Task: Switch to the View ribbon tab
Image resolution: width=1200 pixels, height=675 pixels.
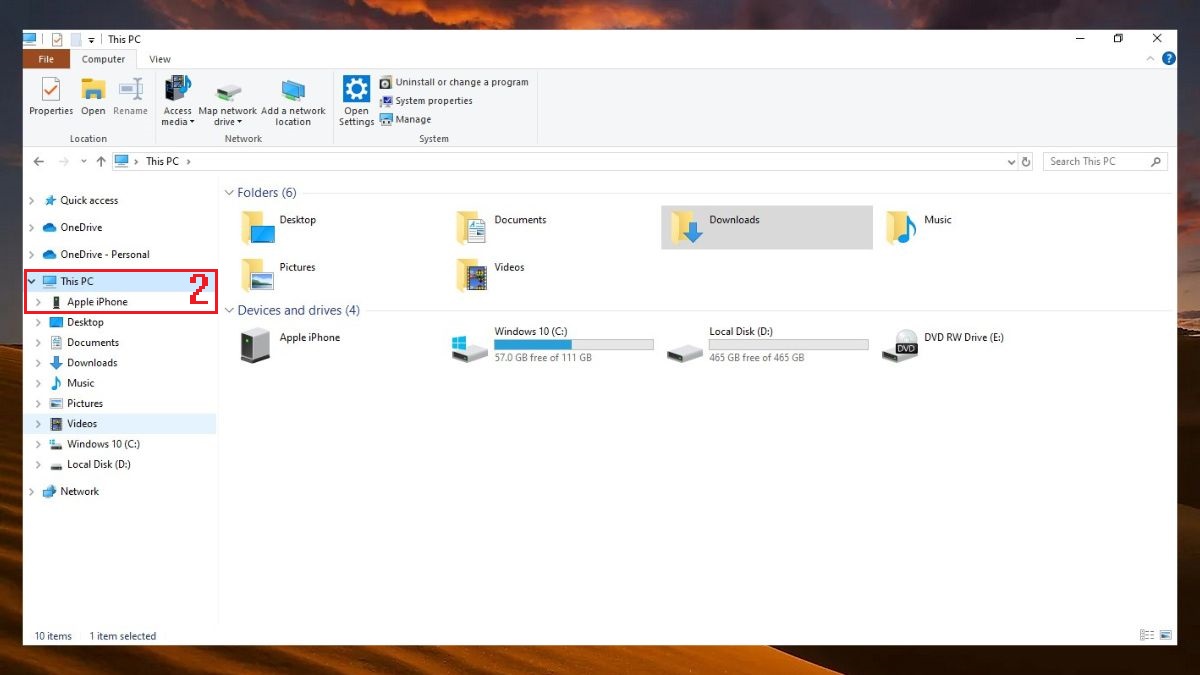Action: click(x=160, y=60)
